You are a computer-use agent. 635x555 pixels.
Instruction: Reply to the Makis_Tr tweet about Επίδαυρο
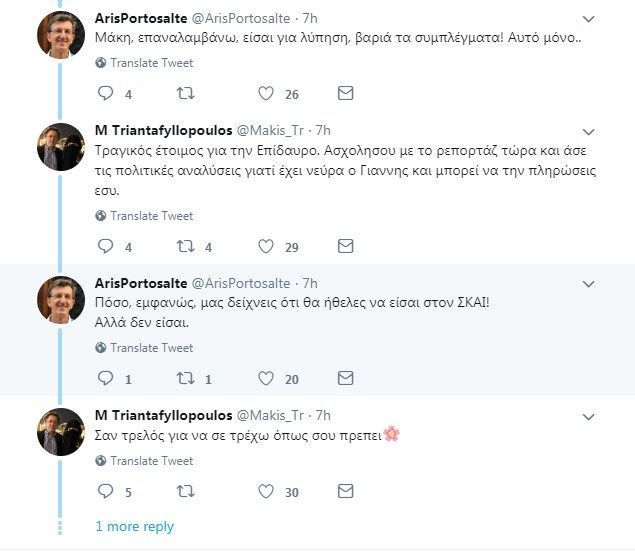pyautogui.click(x=106, y=246)
